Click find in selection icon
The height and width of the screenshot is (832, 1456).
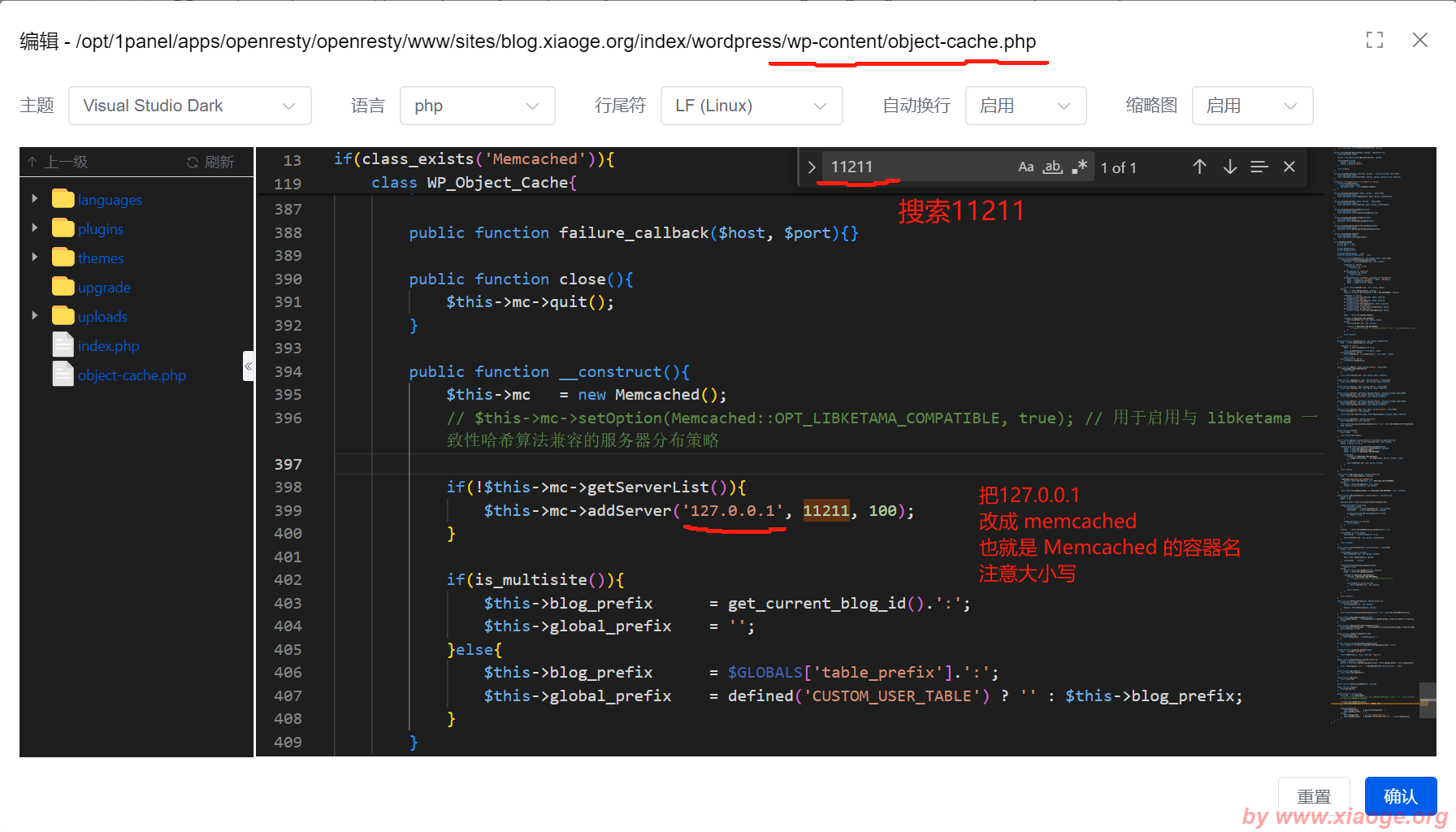[x=1259, y=167]
